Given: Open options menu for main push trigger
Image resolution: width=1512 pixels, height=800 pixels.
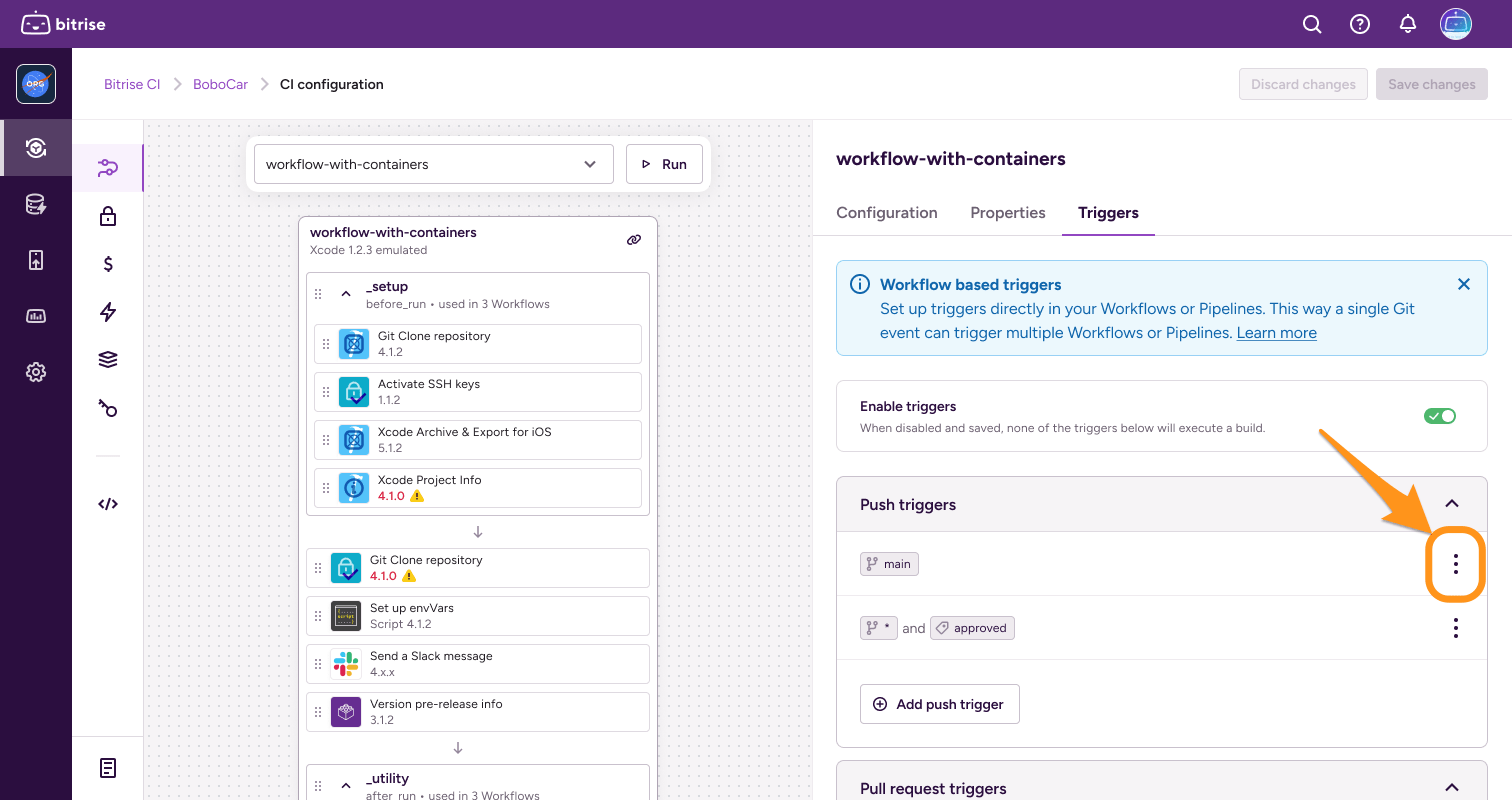Looking at the screenshot, I should coord(1456,564).
